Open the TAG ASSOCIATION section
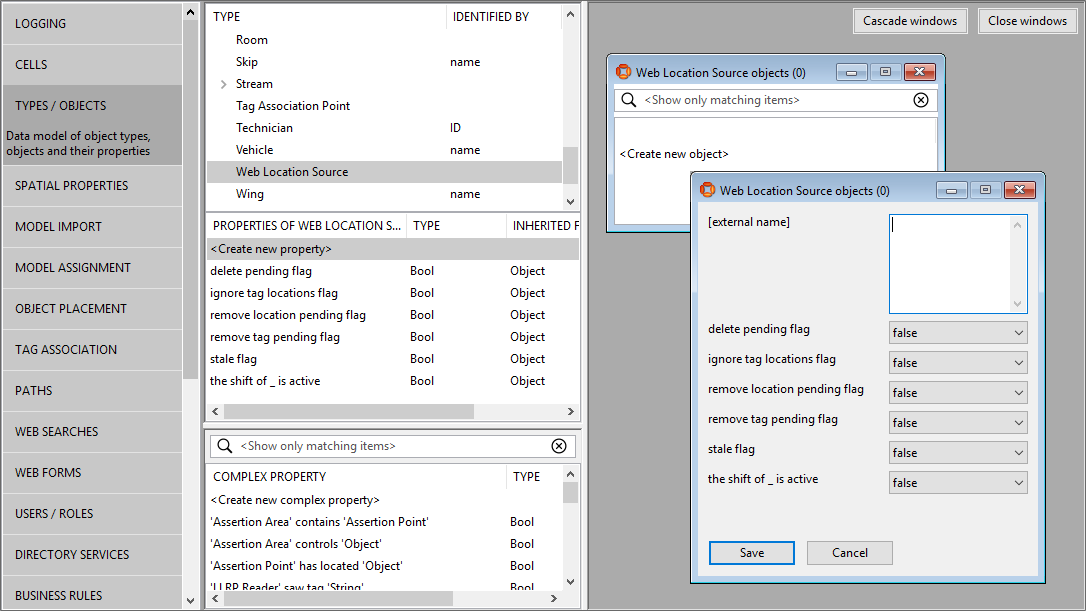 [92, 349]
